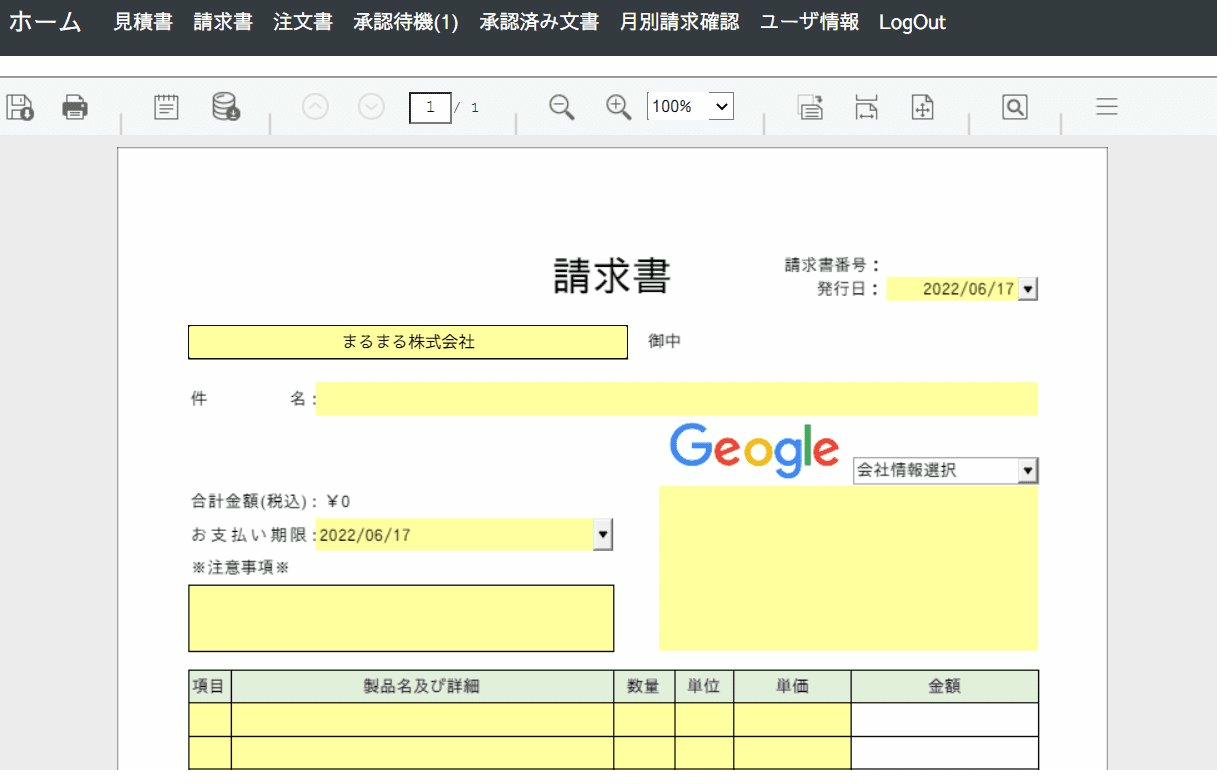The image size is (1232, 784).
Task: Click the fit-to-width toolbar icon
Action: [866, 106]
